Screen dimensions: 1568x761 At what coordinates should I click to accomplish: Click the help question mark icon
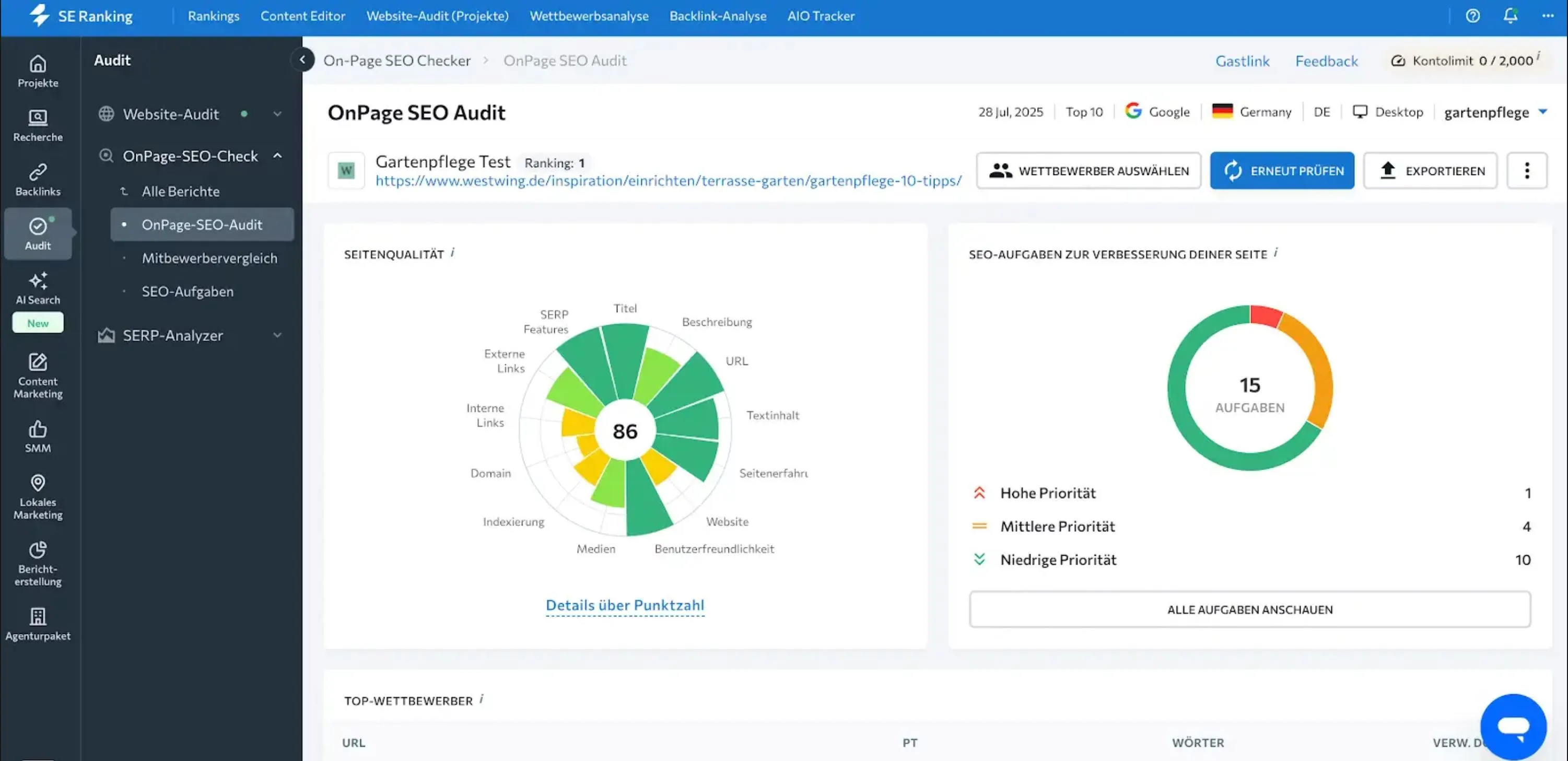pos(1472,16)
